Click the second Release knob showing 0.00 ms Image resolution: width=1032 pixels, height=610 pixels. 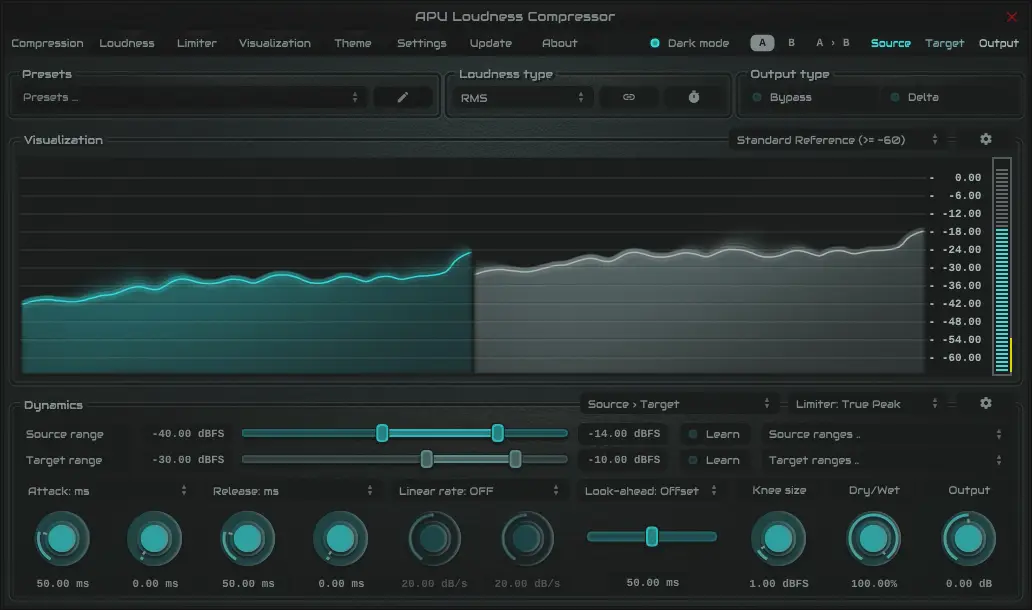340,539
